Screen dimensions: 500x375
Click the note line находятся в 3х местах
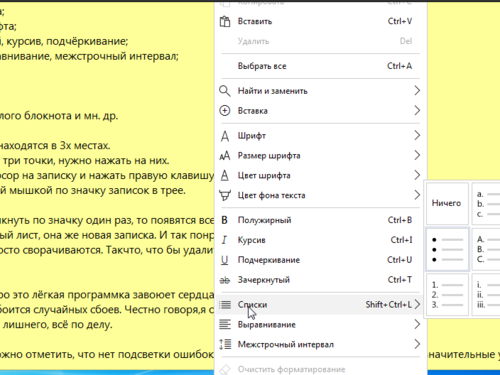pyautogui.click(x=55, y=146)
